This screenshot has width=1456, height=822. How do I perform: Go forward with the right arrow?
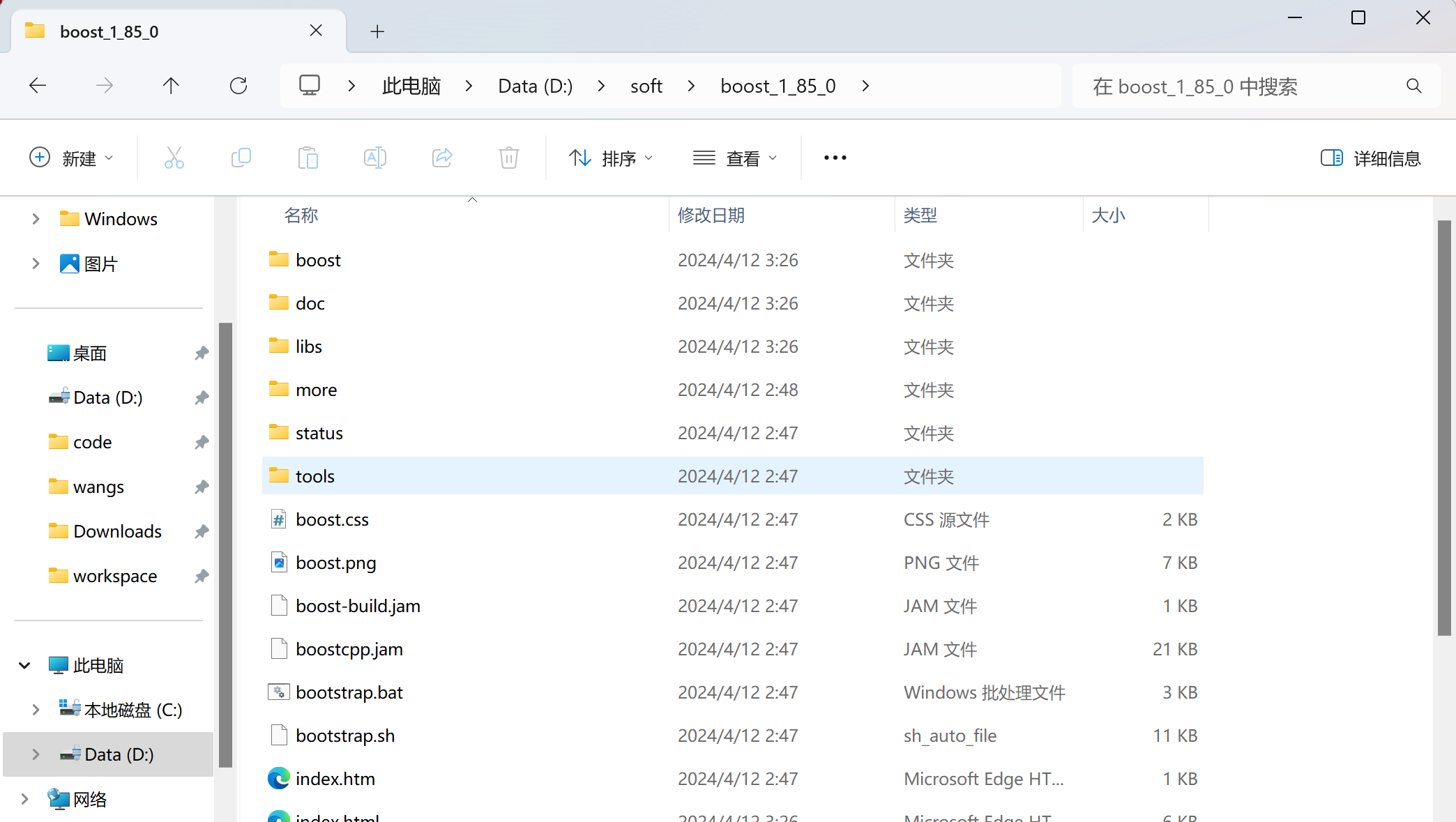pos(105,86)
